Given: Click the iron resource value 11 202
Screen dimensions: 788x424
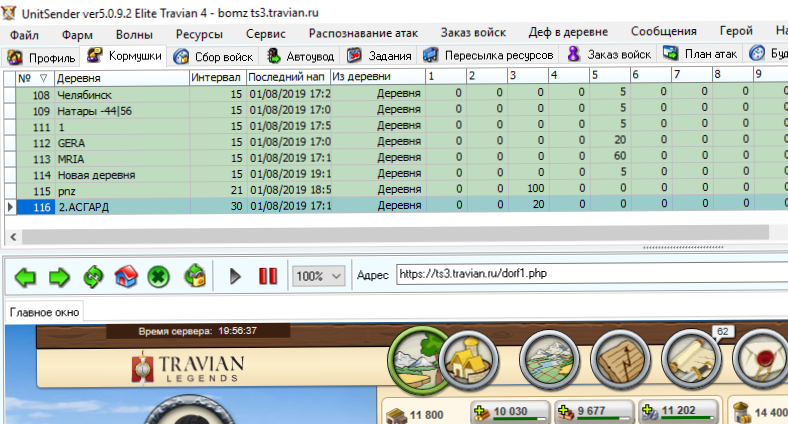Looking at the screenshot, I should 678,410.
